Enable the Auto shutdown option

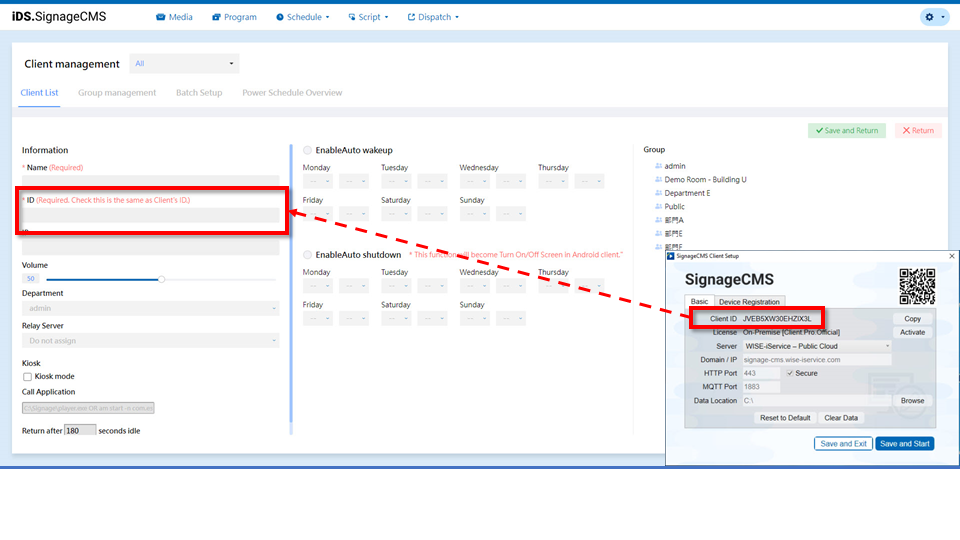[x=308, y=255]
